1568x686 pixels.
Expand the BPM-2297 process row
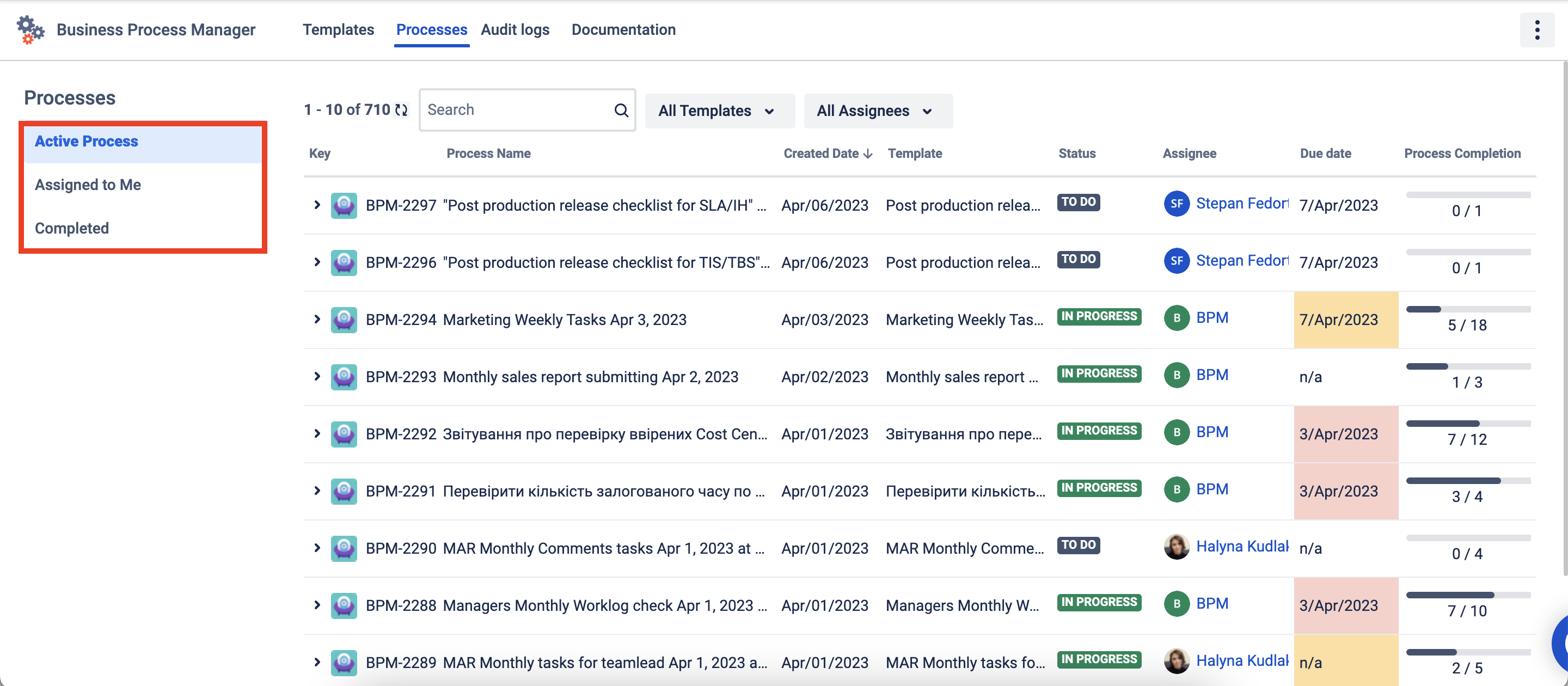317,205
